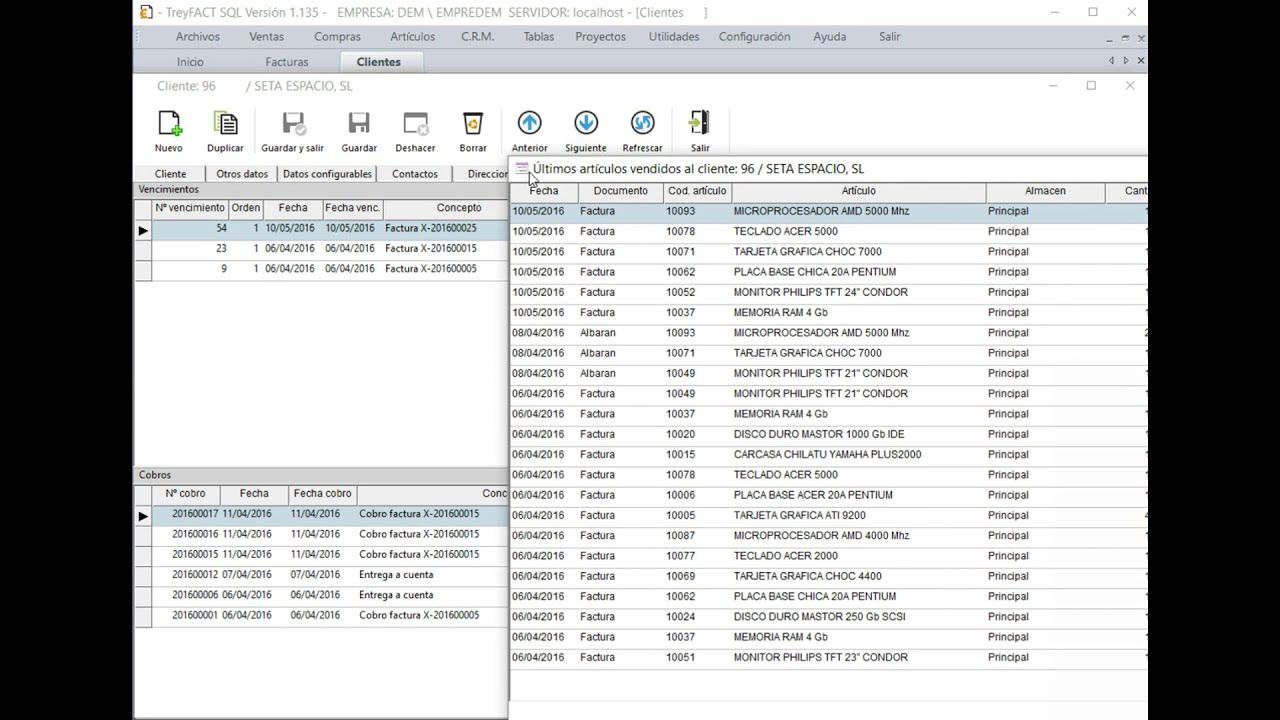This screenshot has height=720, width=1280.
Task: Select row marker arrow for vencimiento 54
Action: click(143, 230)
